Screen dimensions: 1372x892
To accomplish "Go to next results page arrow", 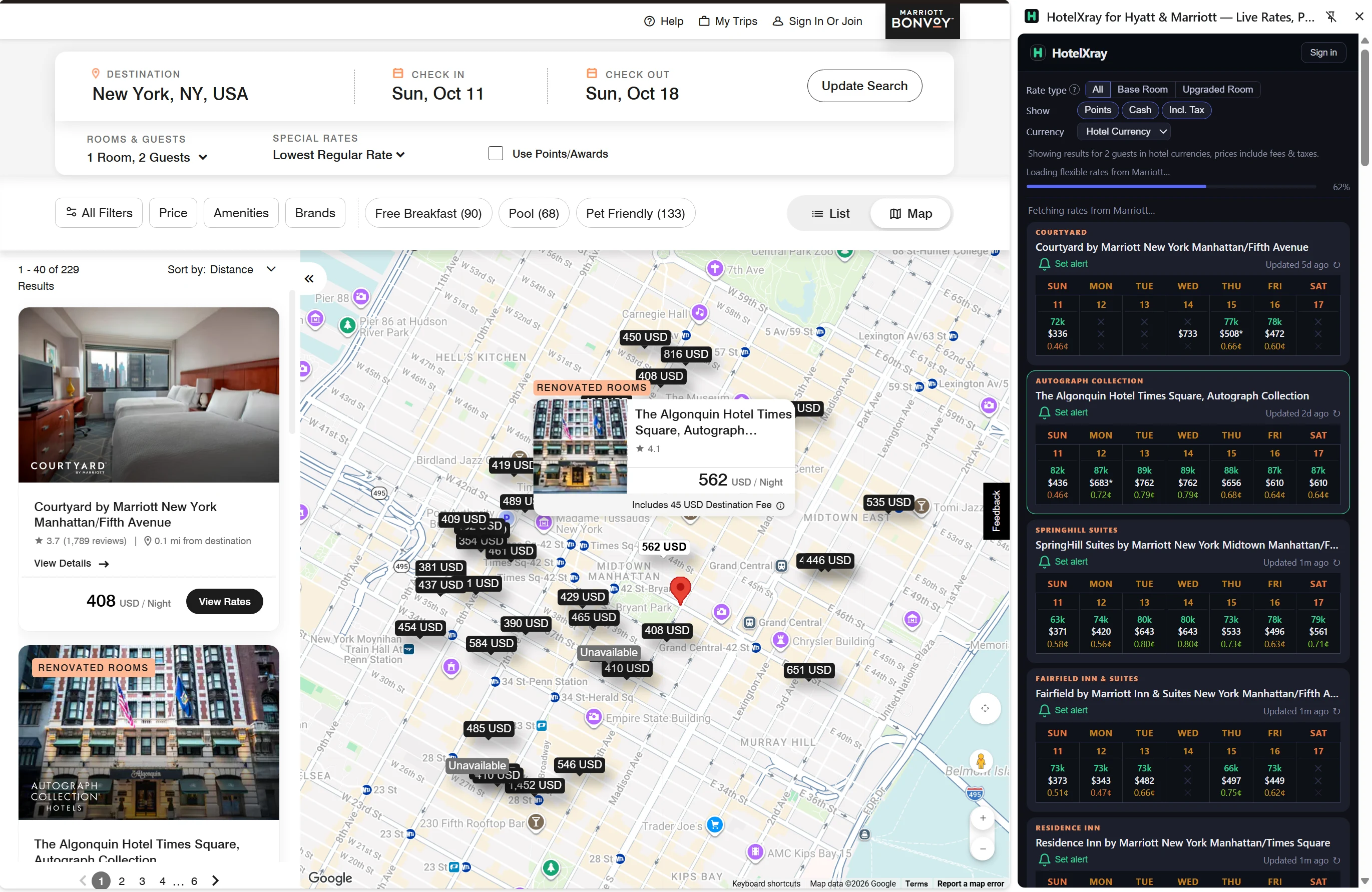I will pyautogui.click(x=215, y=880).
